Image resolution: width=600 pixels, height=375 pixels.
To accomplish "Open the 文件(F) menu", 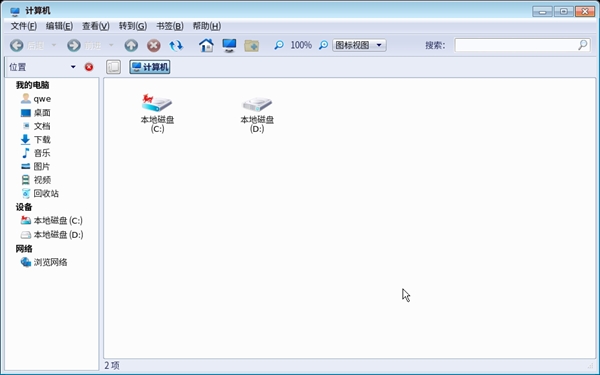I will click(x=23, y=26).
